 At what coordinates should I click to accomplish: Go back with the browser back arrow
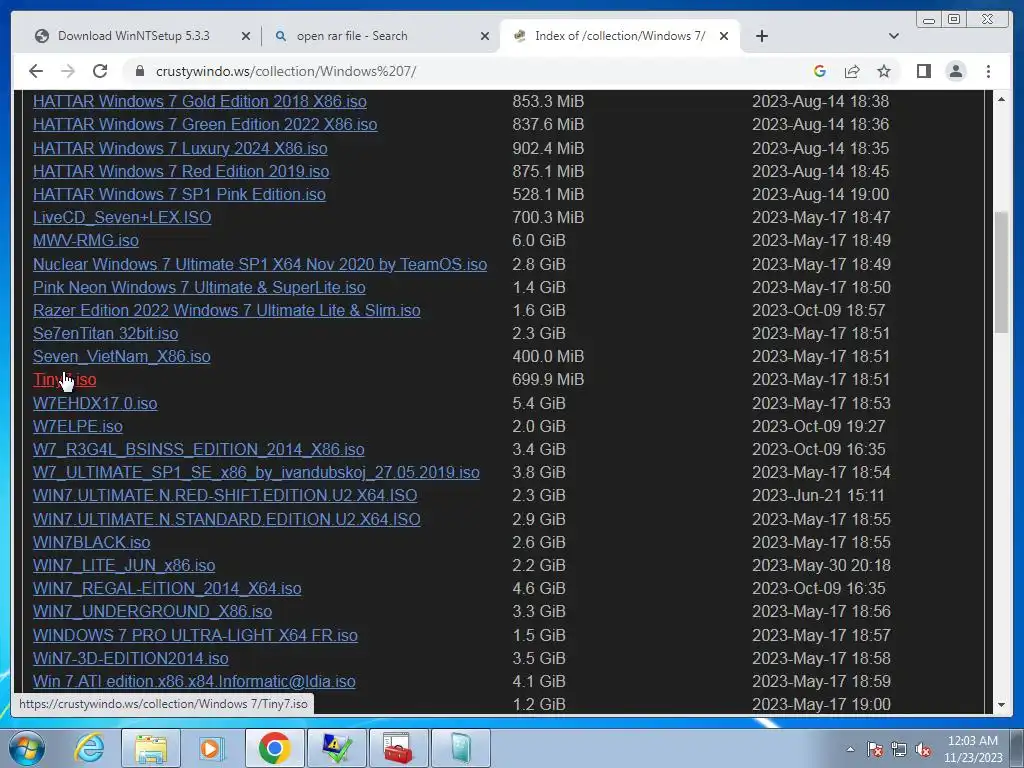[36, 71]
